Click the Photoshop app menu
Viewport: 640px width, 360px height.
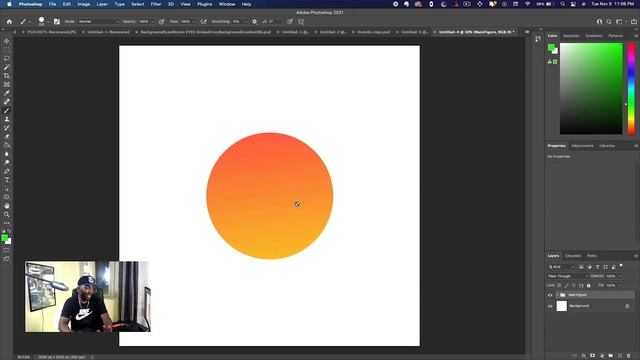[30, 4]
